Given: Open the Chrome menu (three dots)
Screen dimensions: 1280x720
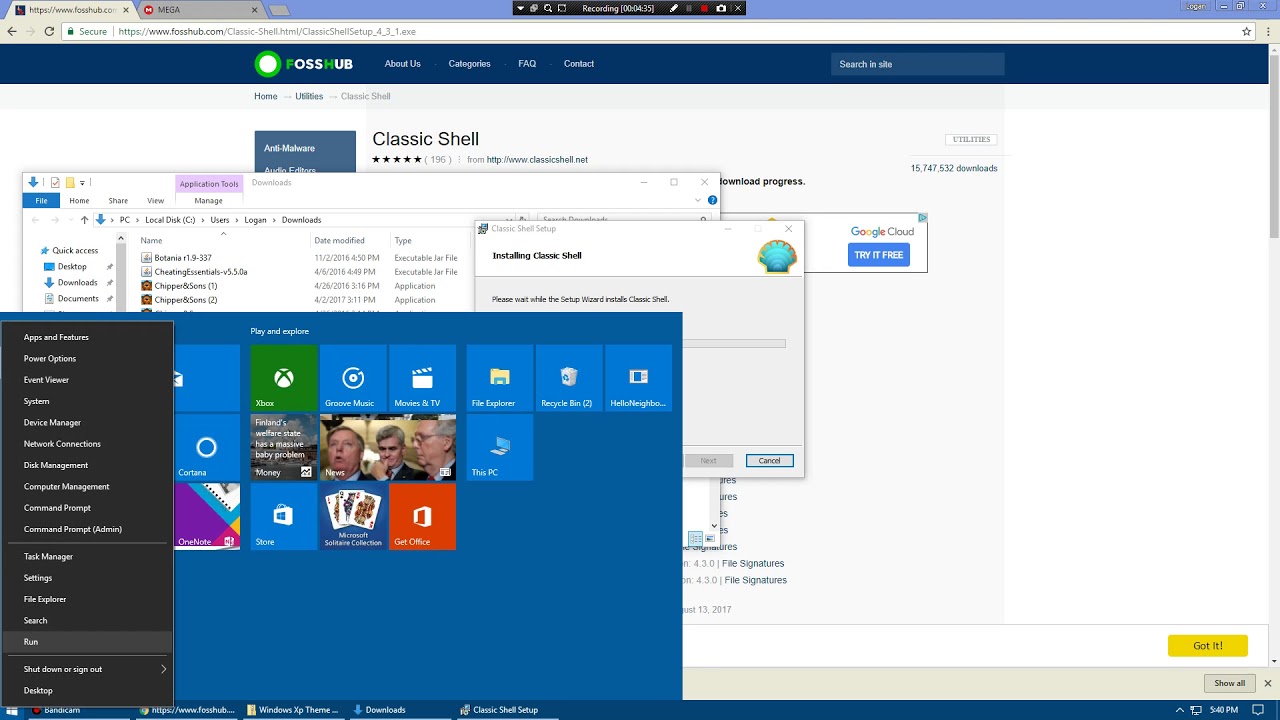Looking at the screenshot, I should click(x=1266, y=31).
